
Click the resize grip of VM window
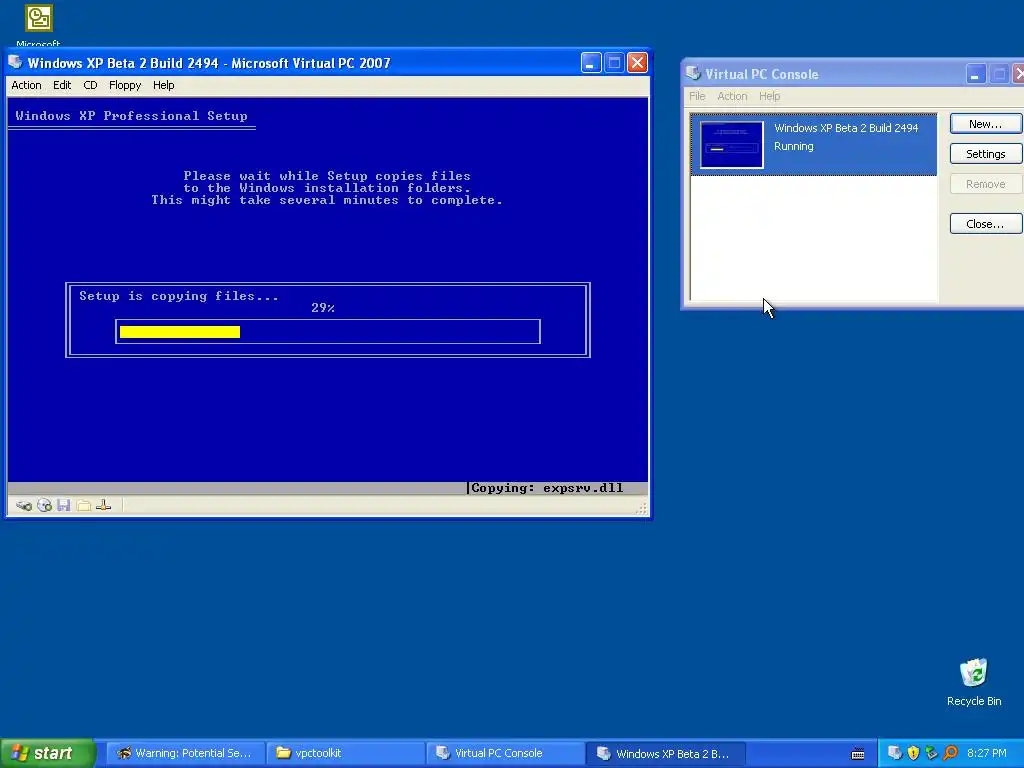coord(642,508)
